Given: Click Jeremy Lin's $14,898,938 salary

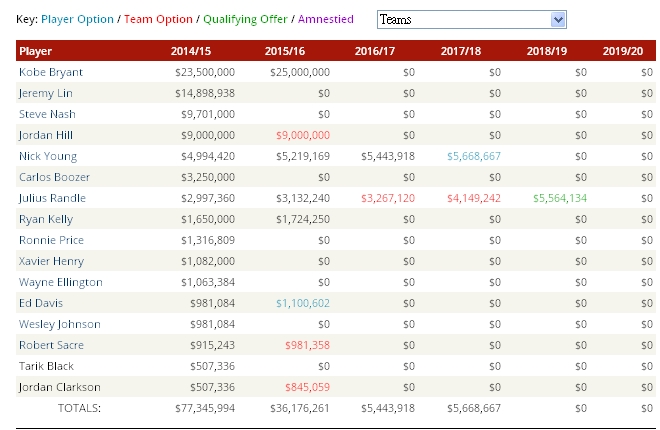Looking at the screenshot, I should 205,93.
